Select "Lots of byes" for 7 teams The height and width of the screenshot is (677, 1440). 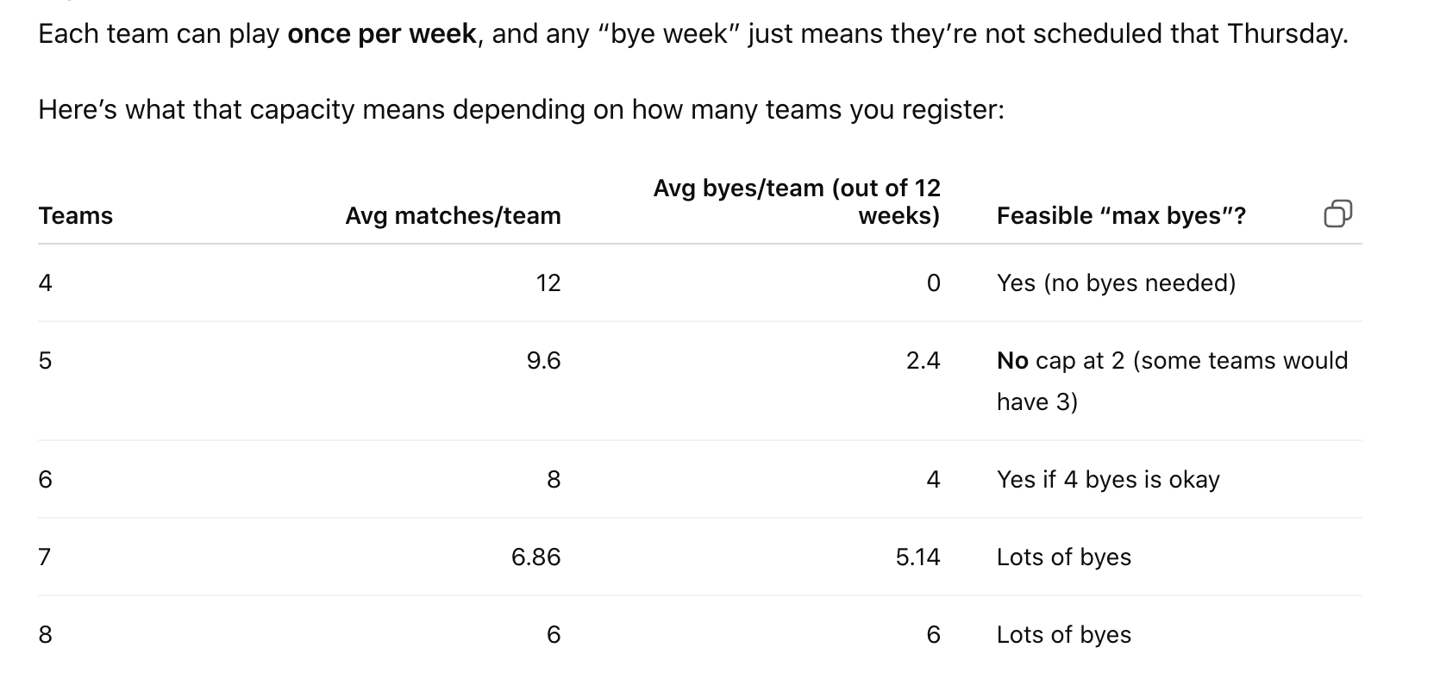(1064, 557)
